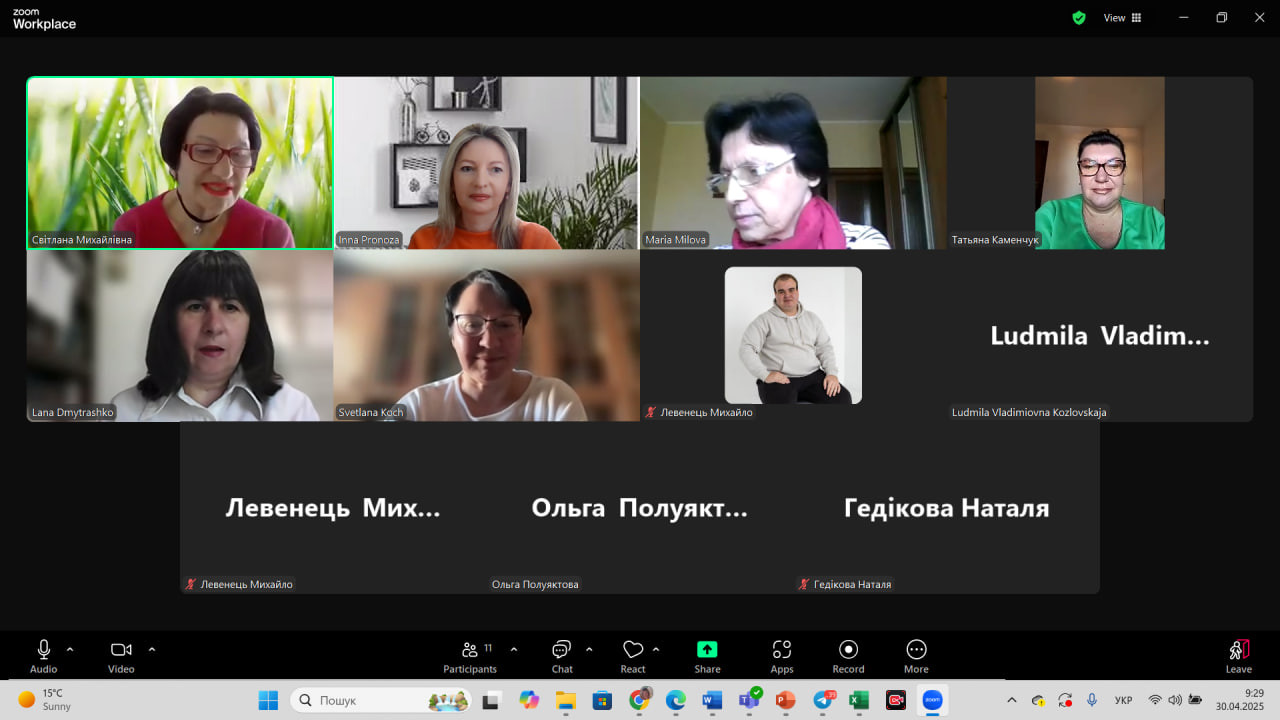Expand the Chat options arrow
The width and height of the screenshot is (1280, 720).
click(589, 649)
